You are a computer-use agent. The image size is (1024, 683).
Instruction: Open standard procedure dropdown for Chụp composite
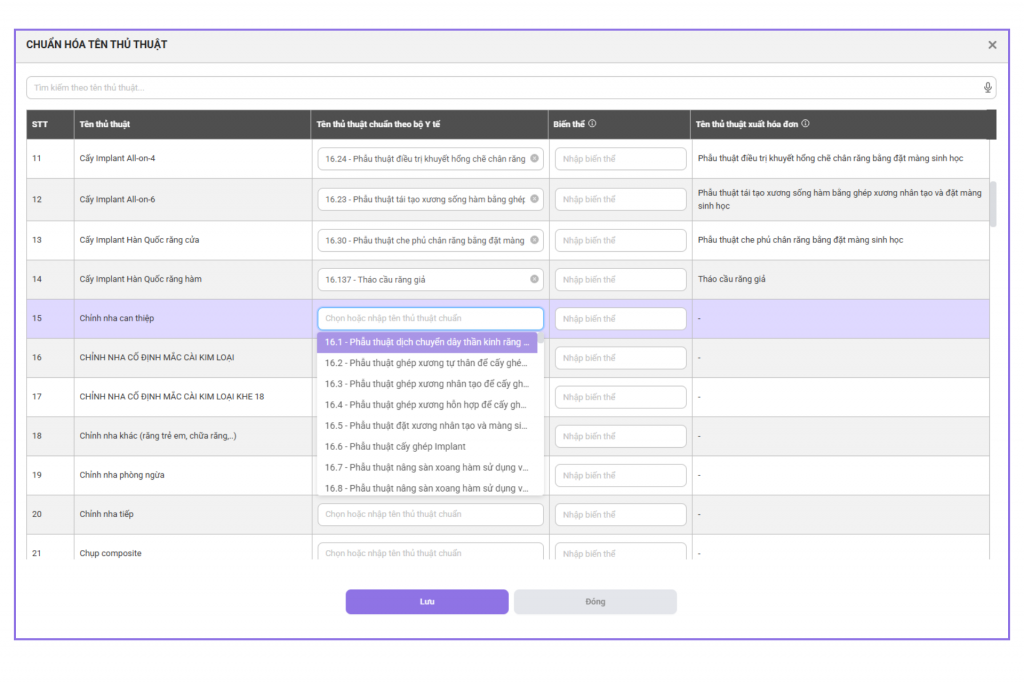pyautogui.click(x=430, y=552)
